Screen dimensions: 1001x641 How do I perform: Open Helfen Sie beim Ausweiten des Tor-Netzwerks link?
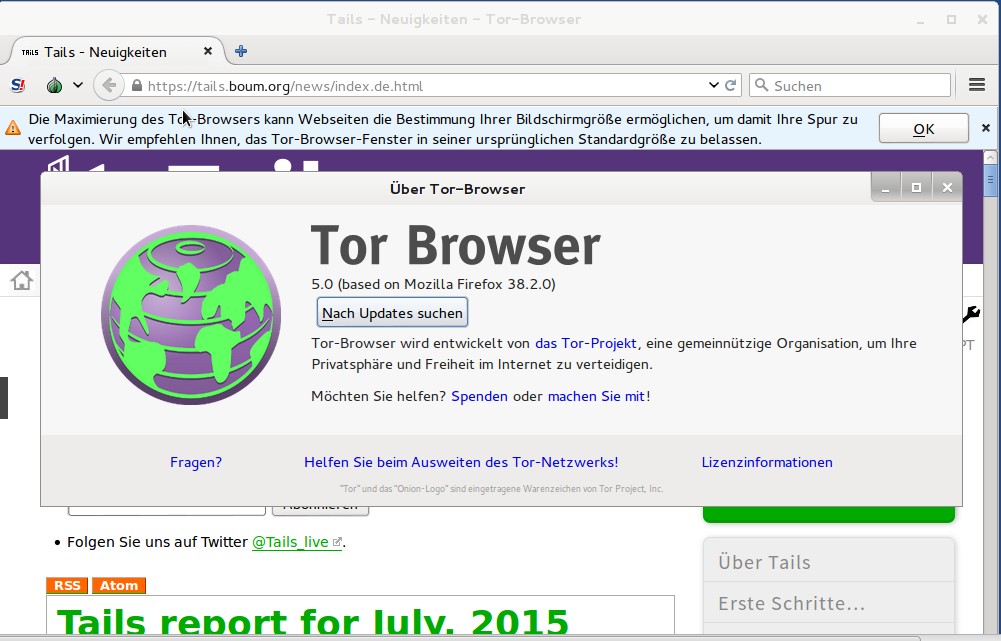click(461, 462)
